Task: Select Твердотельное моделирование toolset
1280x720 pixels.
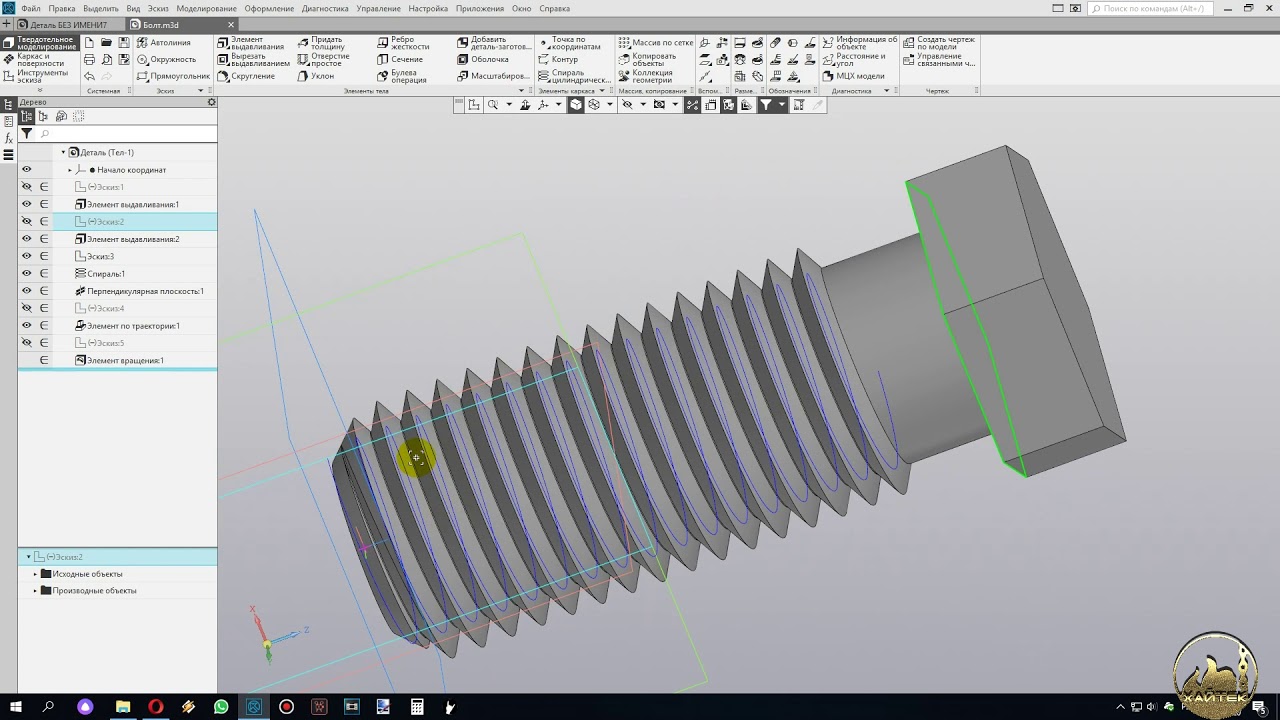Action: (40, 43)
